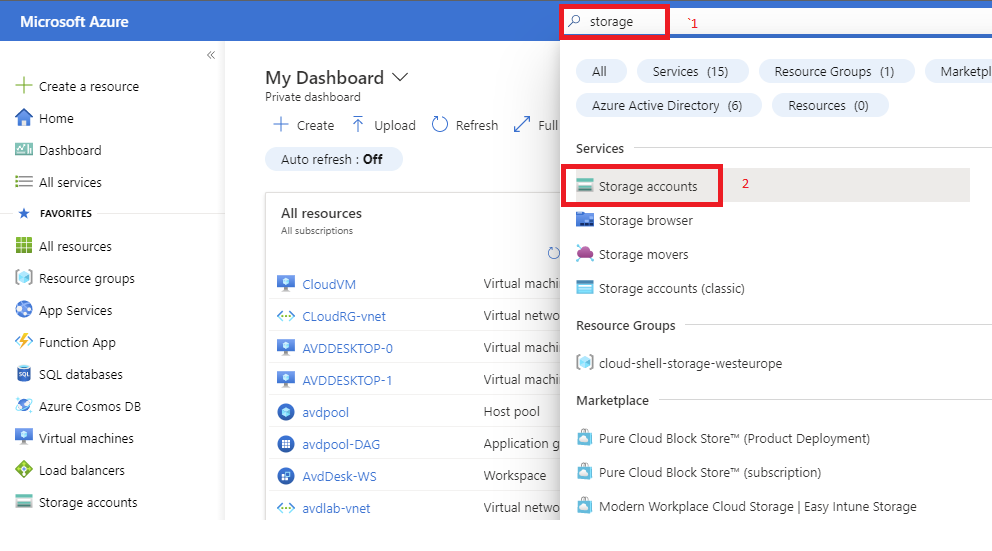Viewport: 992px width, 551px height.
Task: Click the Azure Cosmos DB sidebar icon
Action: click(x=24, y=406)
